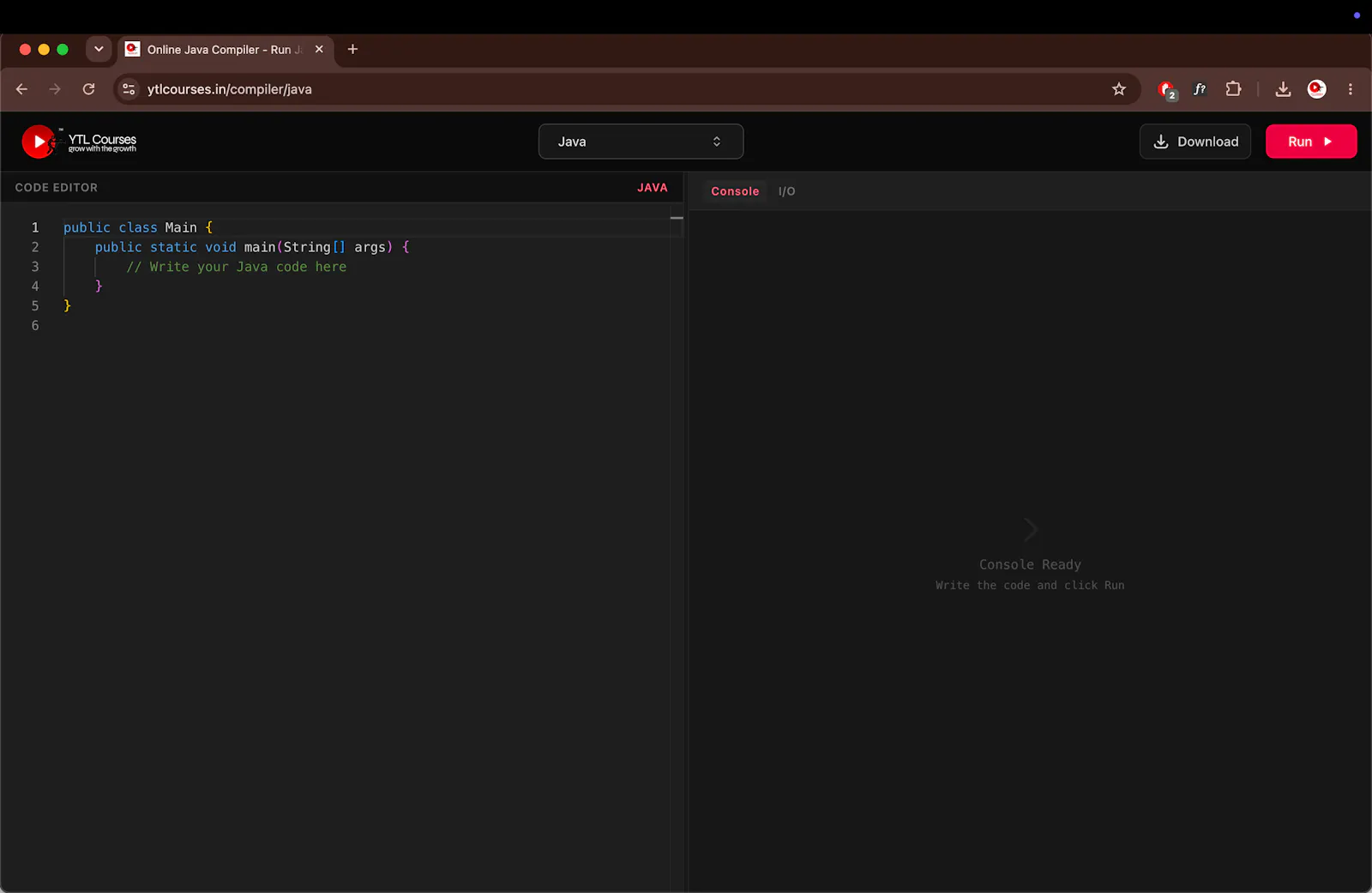The height and width of the screenshot is (893, 1372).
Task: Click the CODE EDITOR heading
Action: [x=57, y=188]
